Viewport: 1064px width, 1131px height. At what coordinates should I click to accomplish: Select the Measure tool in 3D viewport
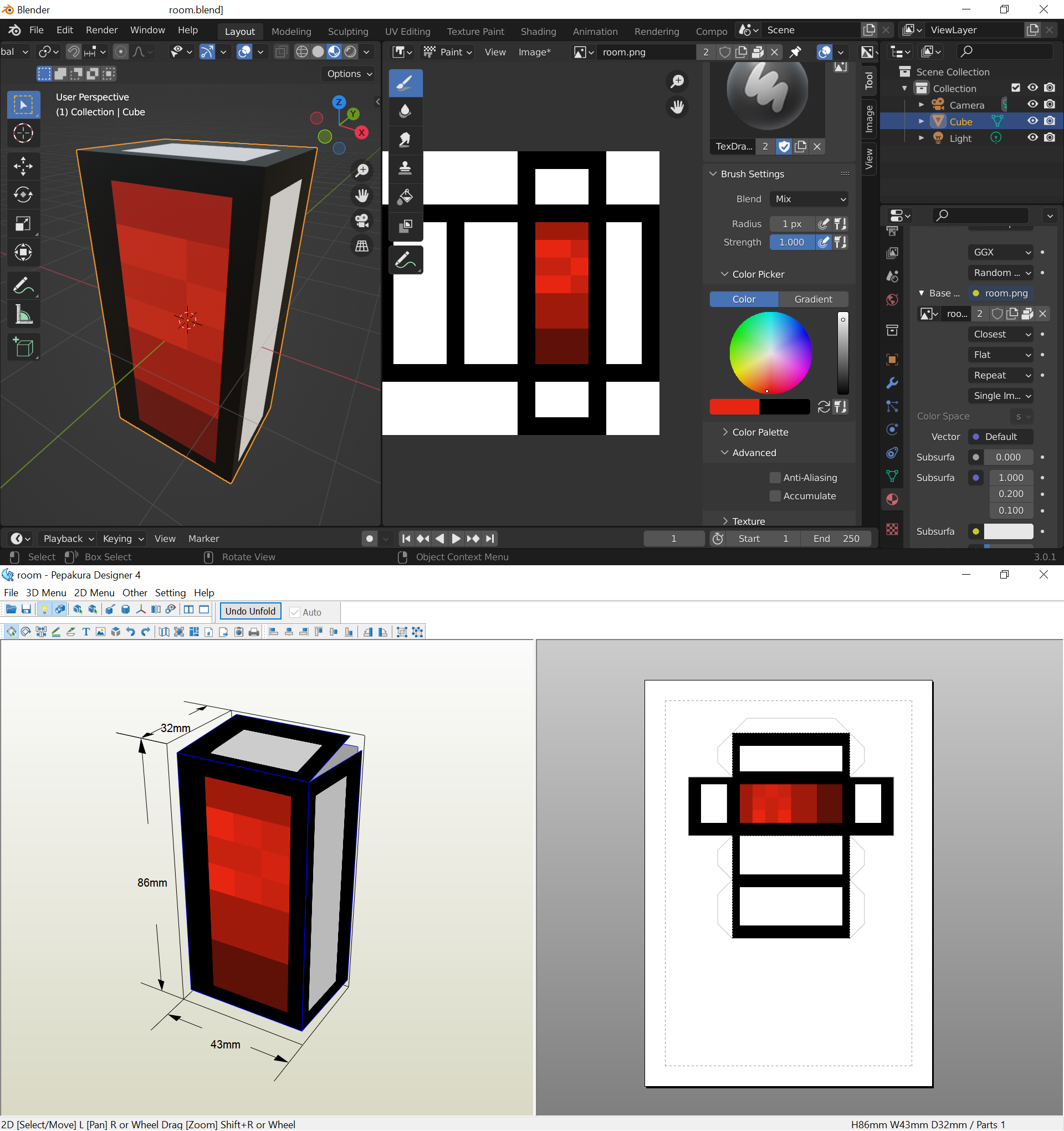click(23, 315)
